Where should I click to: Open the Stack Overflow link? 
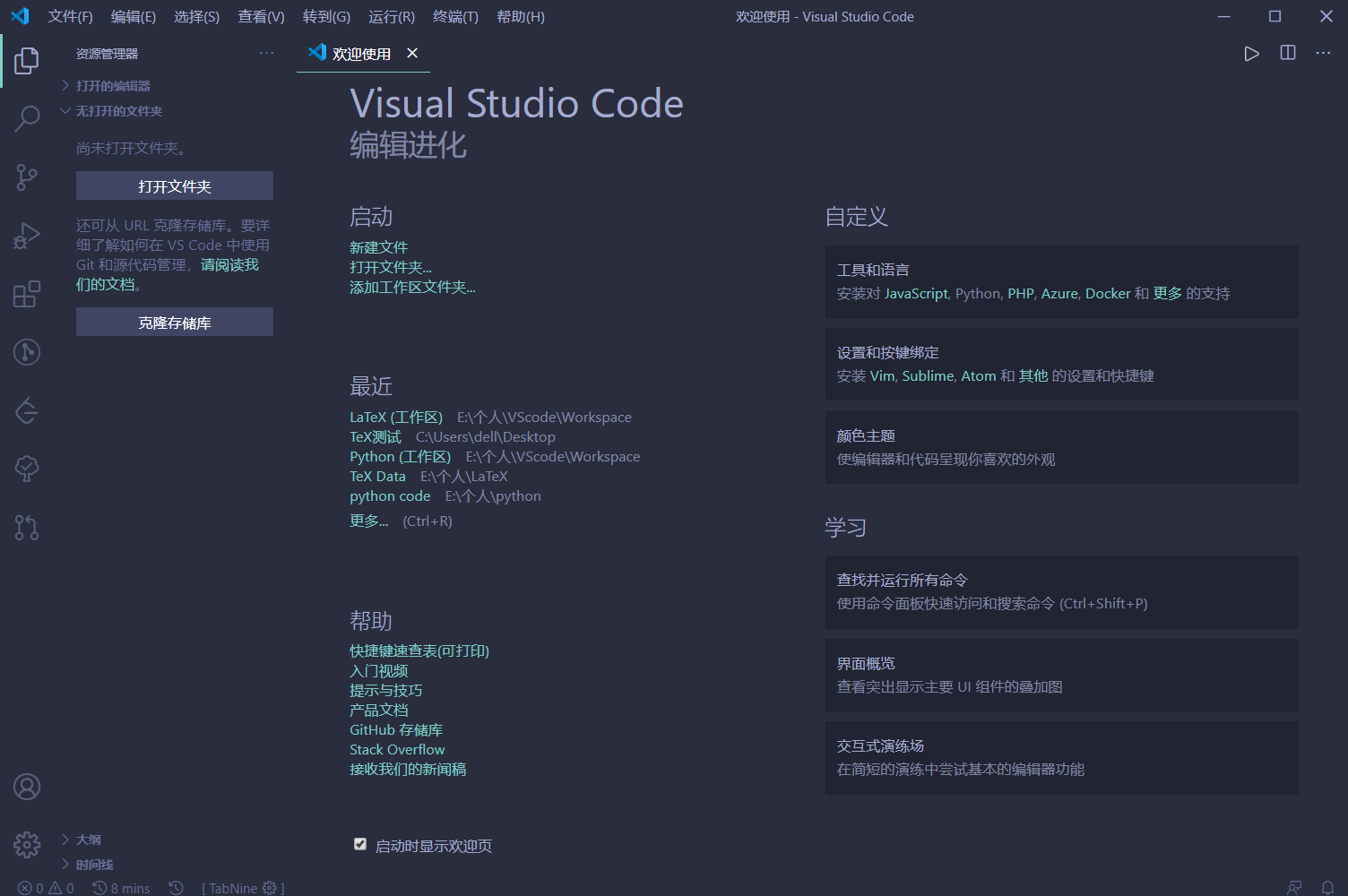pos(397,750)
